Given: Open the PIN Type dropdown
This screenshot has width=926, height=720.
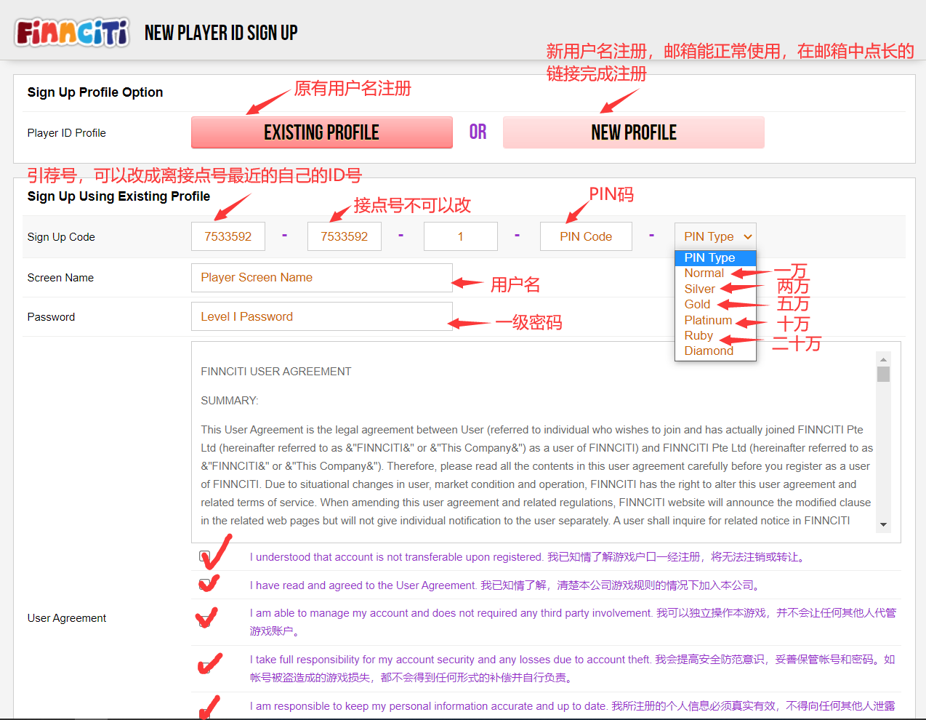Looking at the screenshot, I should [715, 236].
